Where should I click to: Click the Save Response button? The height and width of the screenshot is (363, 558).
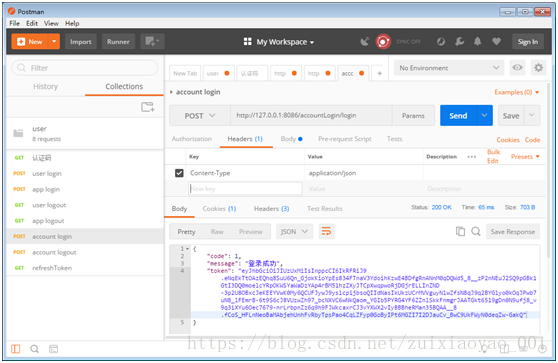[513, 232]
